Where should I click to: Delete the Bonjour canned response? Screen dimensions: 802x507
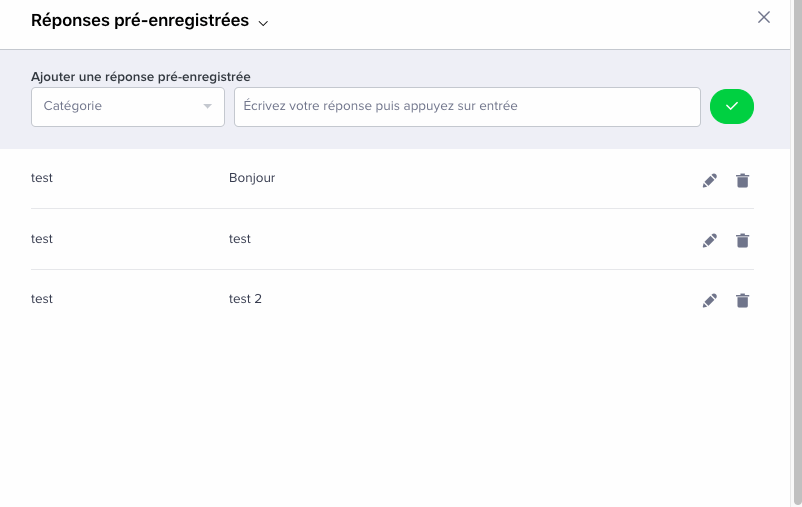742,181
